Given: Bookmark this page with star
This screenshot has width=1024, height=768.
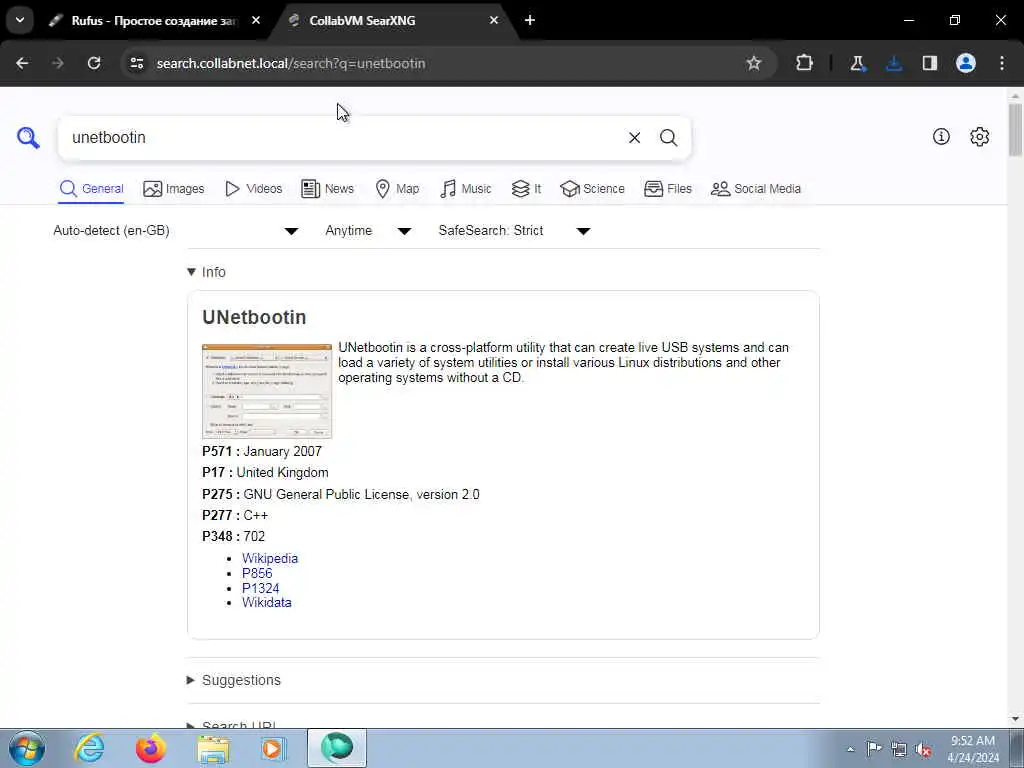Looking at the screenshot, I should point(754,63).
